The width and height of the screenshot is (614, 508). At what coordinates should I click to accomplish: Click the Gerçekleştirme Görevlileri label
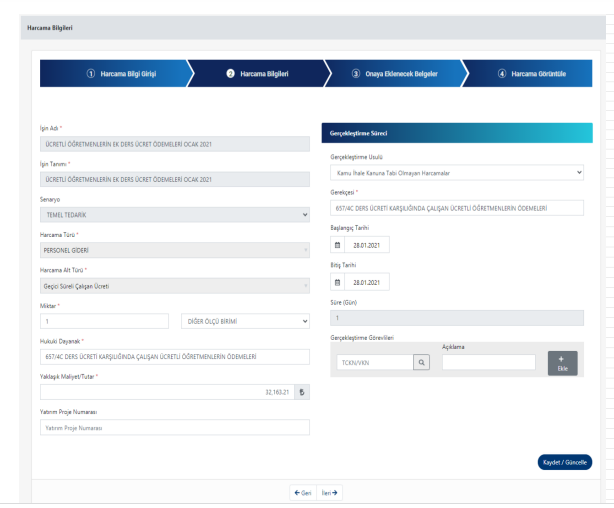click(362, 338)
